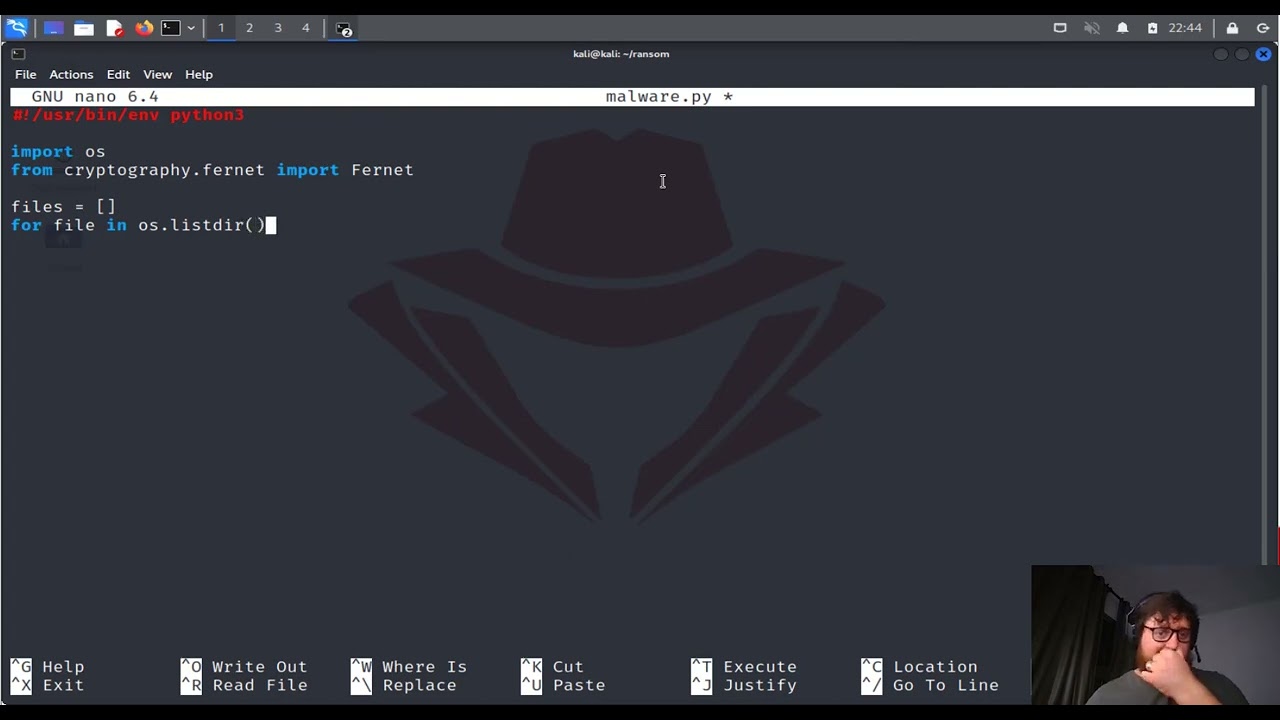
Task: Open the notifications bell
Action: 1122,28
